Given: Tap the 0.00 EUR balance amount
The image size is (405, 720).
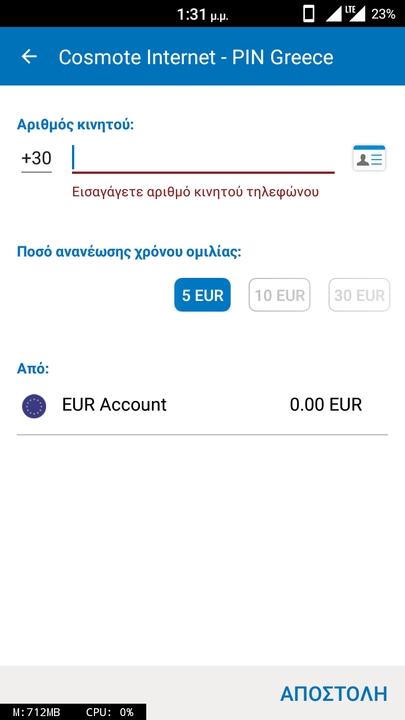Looking at the screenshot, I should pyautogui.click(x=326, y=405).
